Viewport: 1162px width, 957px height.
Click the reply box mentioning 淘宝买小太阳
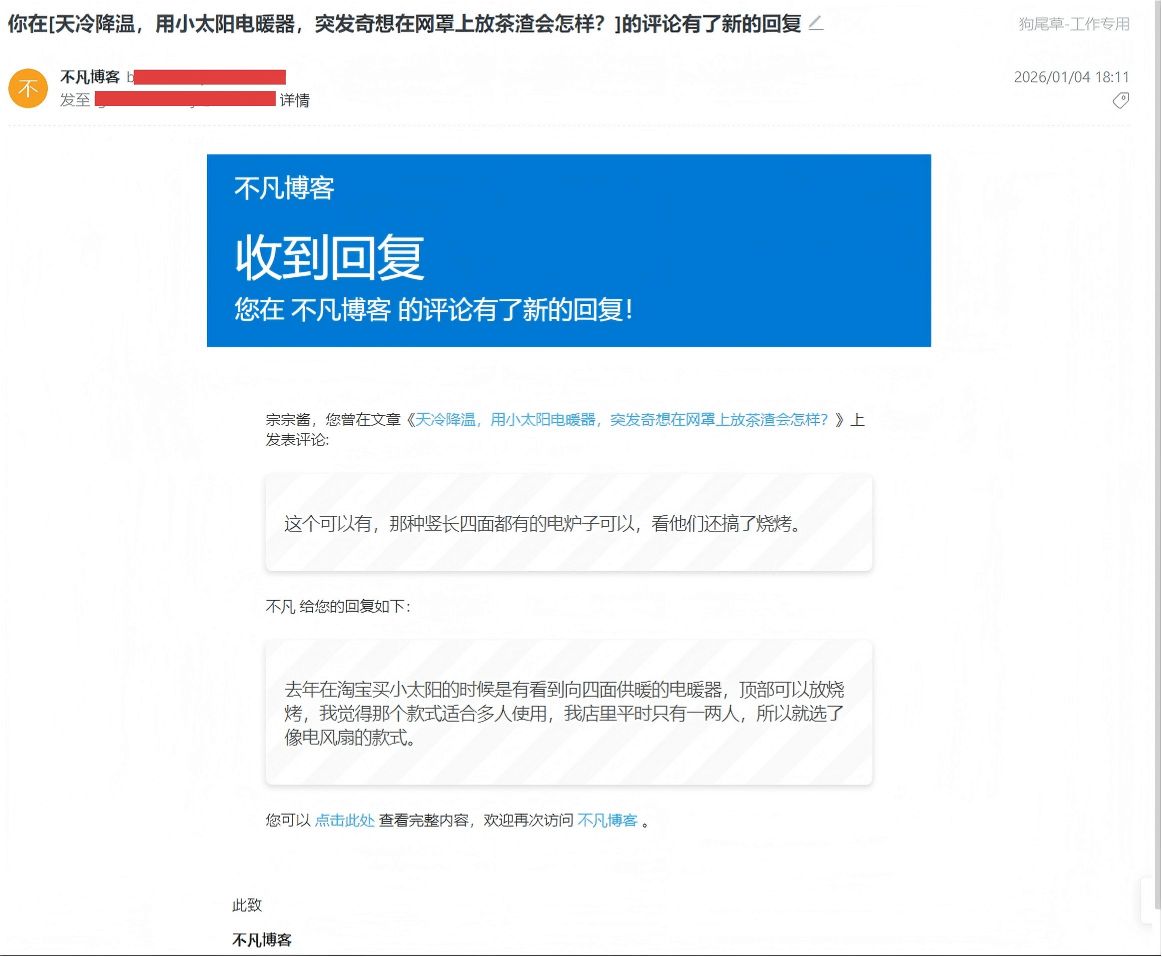point(568,713)
